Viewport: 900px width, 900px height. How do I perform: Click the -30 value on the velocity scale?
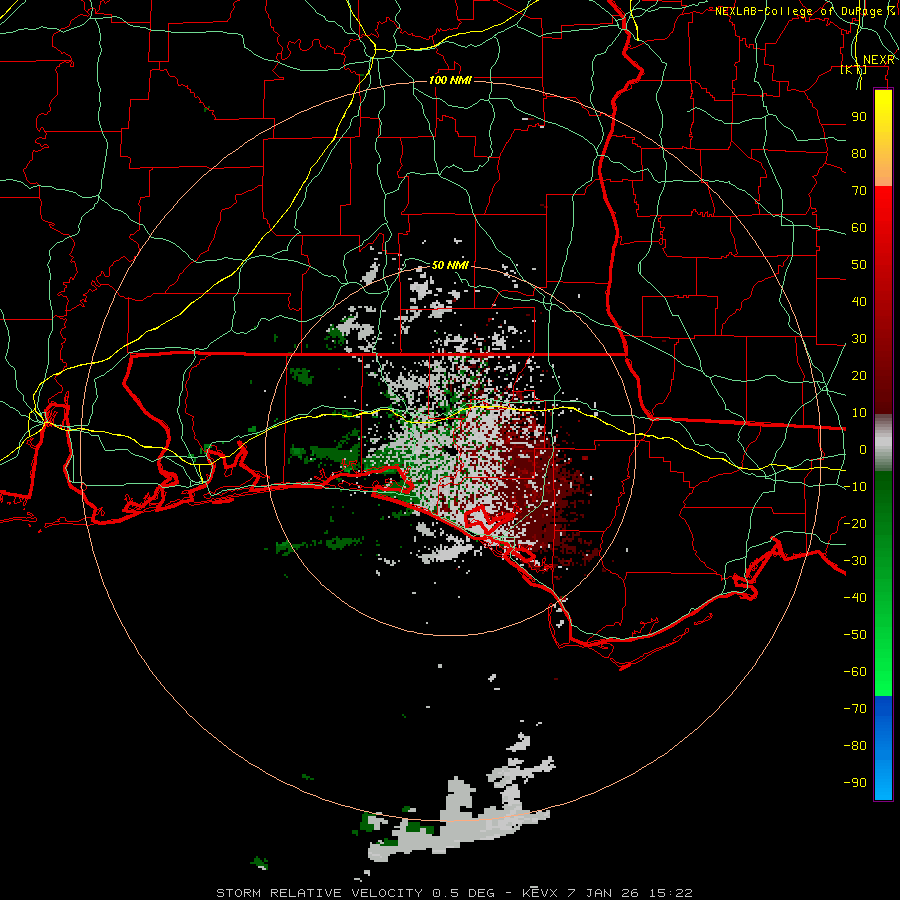point(855,561)
